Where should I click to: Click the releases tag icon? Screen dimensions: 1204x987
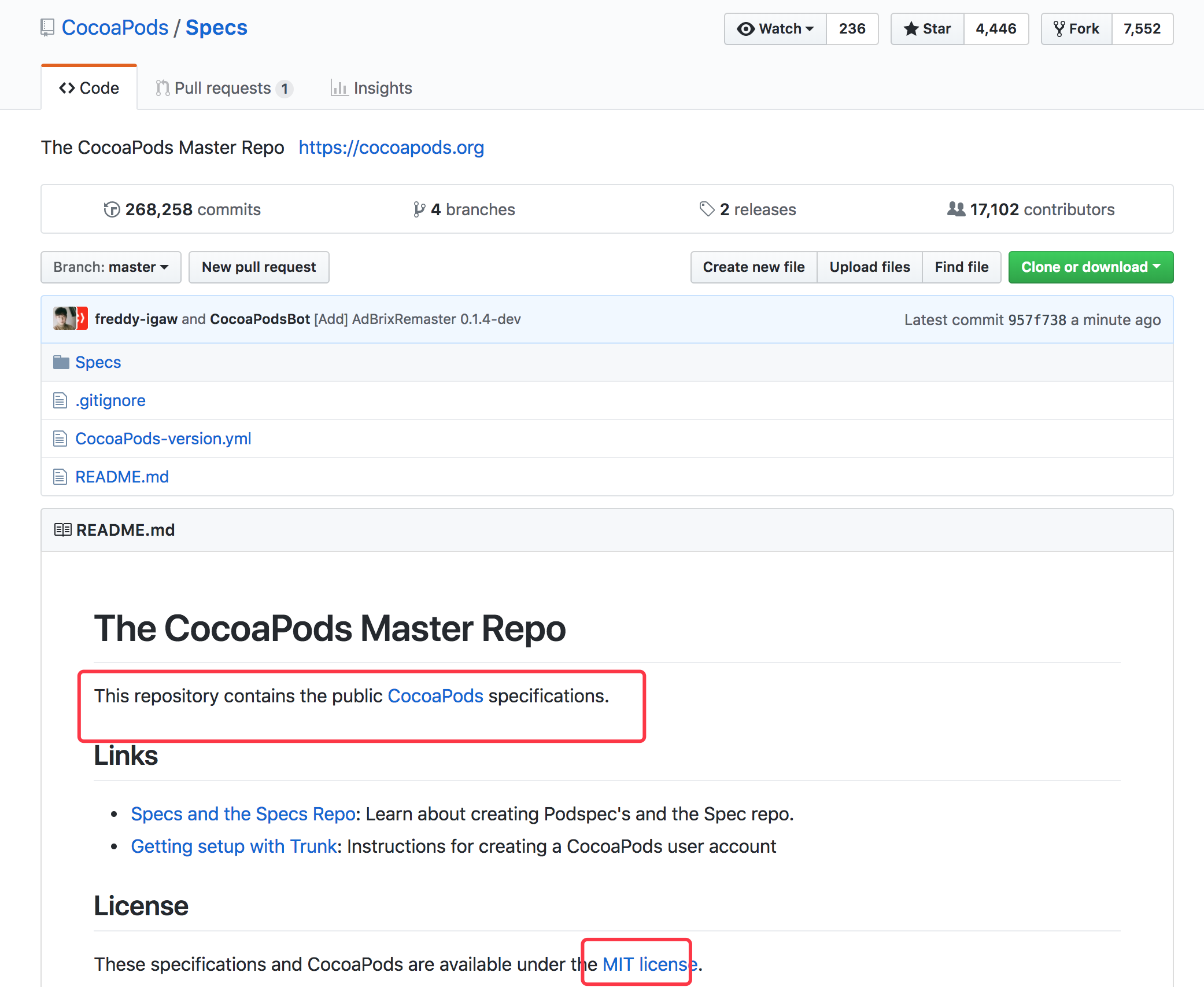707,209
